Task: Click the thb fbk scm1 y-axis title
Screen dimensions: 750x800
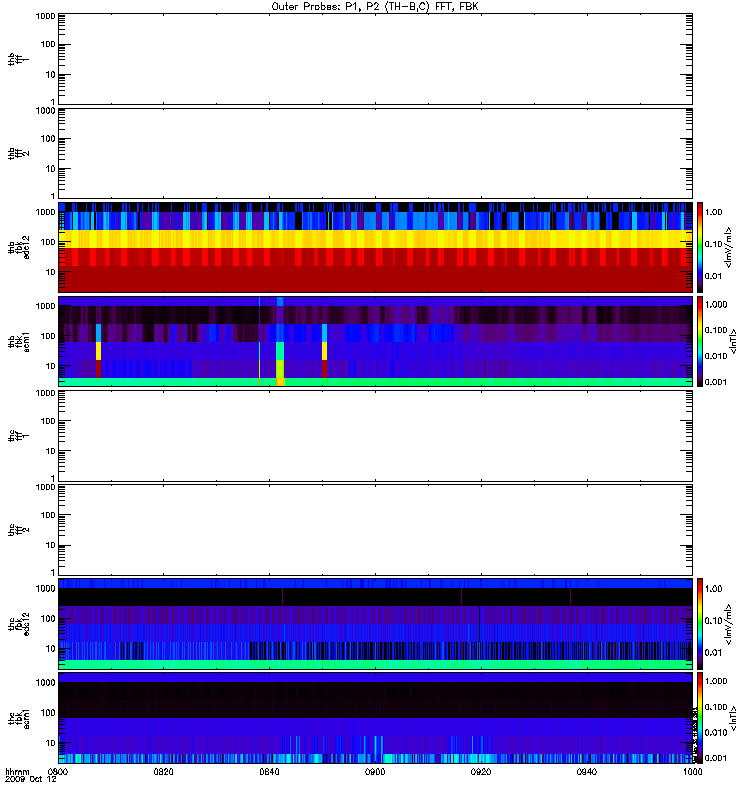Action: click(x=19, y=341)
